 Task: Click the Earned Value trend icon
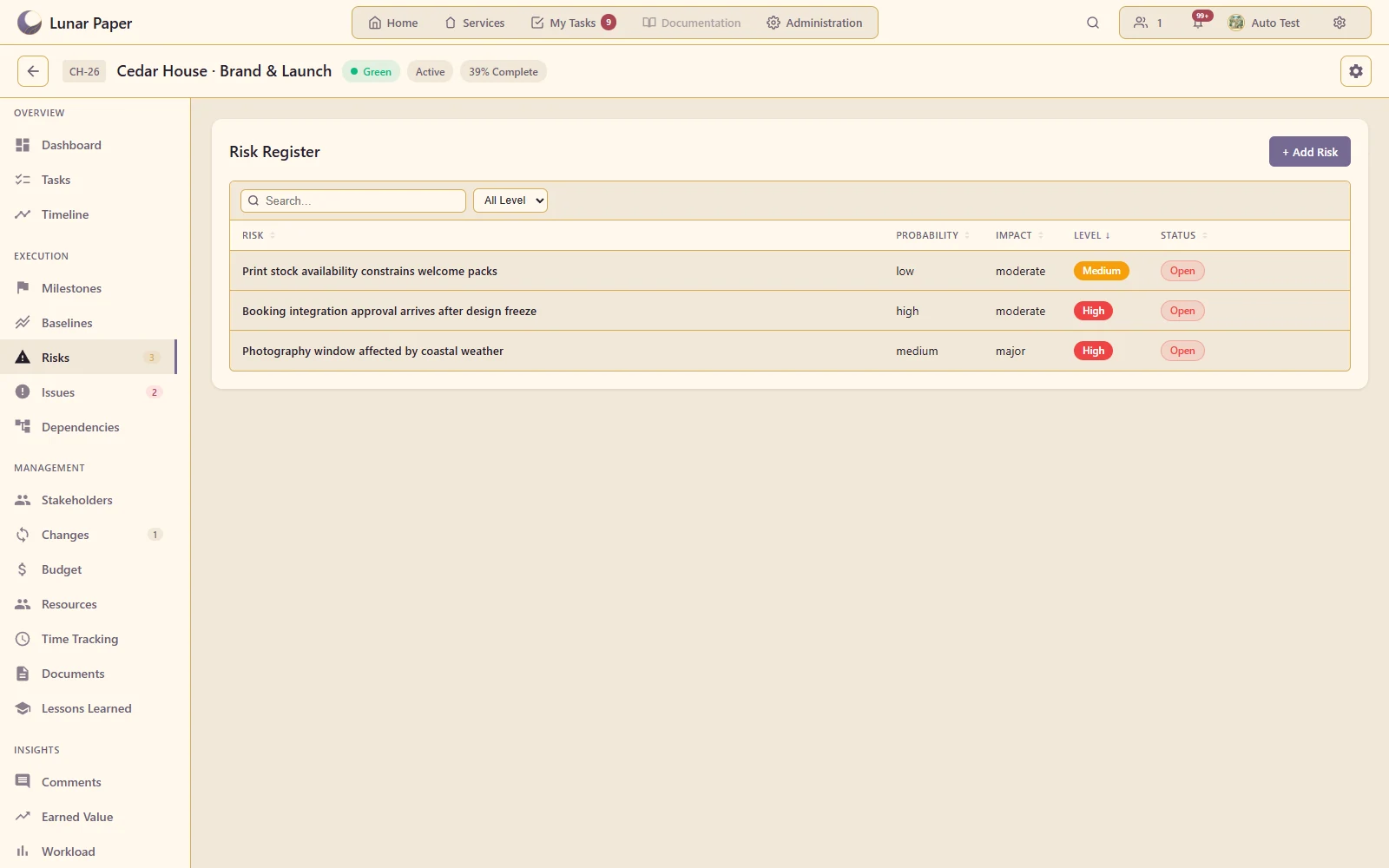pos(23,817)
